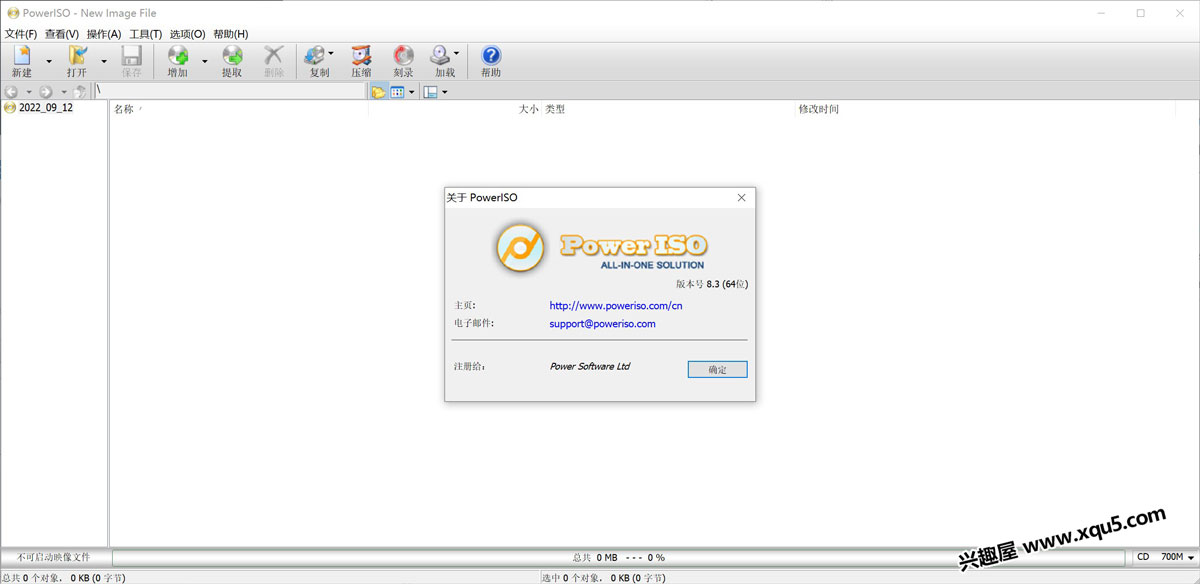Click the 打开 (Open) toolbar icon
The width and height of the screenshot is (1200, 584).
click(77, 61)
